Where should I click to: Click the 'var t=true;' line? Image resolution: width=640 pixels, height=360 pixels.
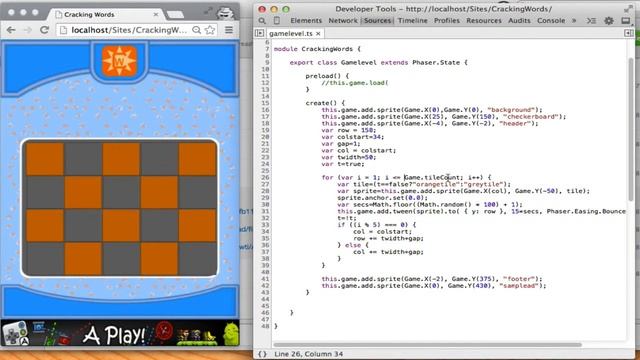pyautogui.click(x=343, y=164)
